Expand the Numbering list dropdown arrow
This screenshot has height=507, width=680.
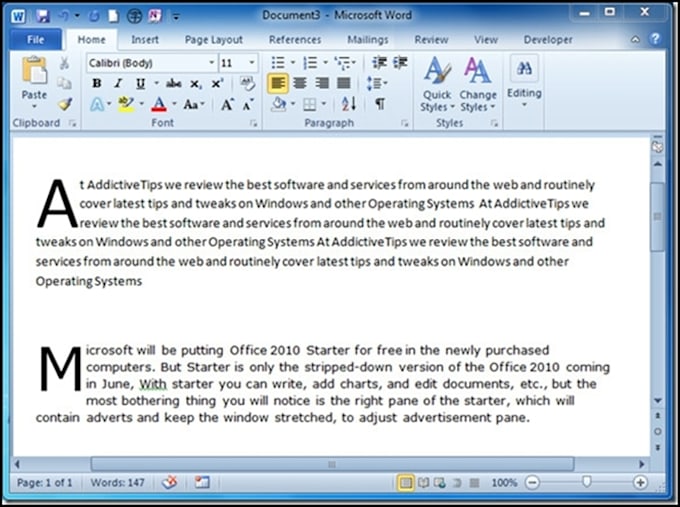click(326, 63)
